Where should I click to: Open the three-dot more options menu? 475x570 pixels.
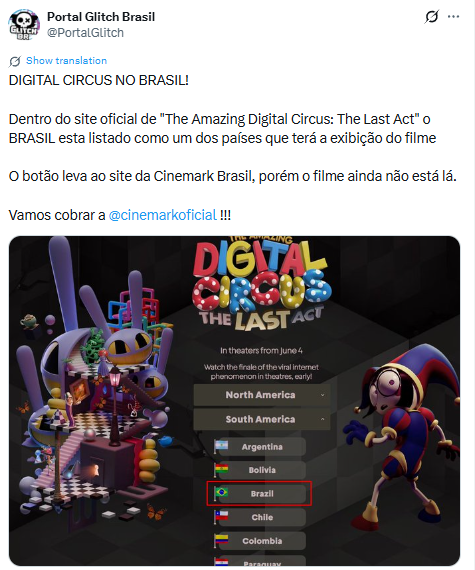click(453, 17)
